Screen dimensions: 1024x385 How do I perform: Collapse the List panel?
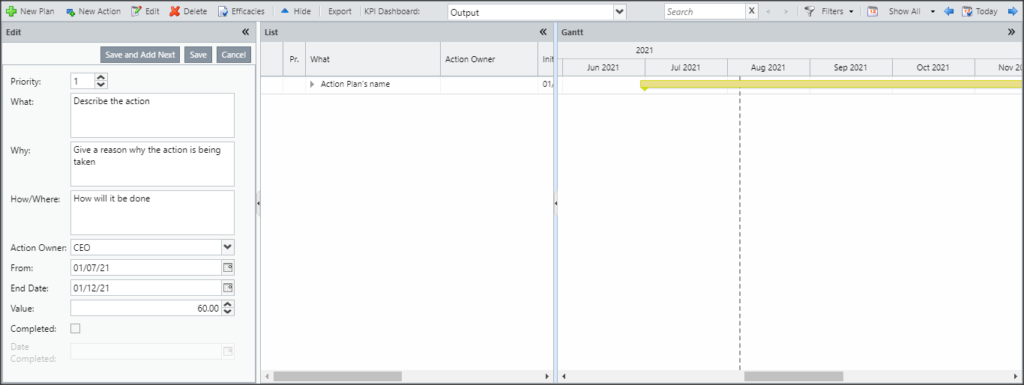(543, 31)
